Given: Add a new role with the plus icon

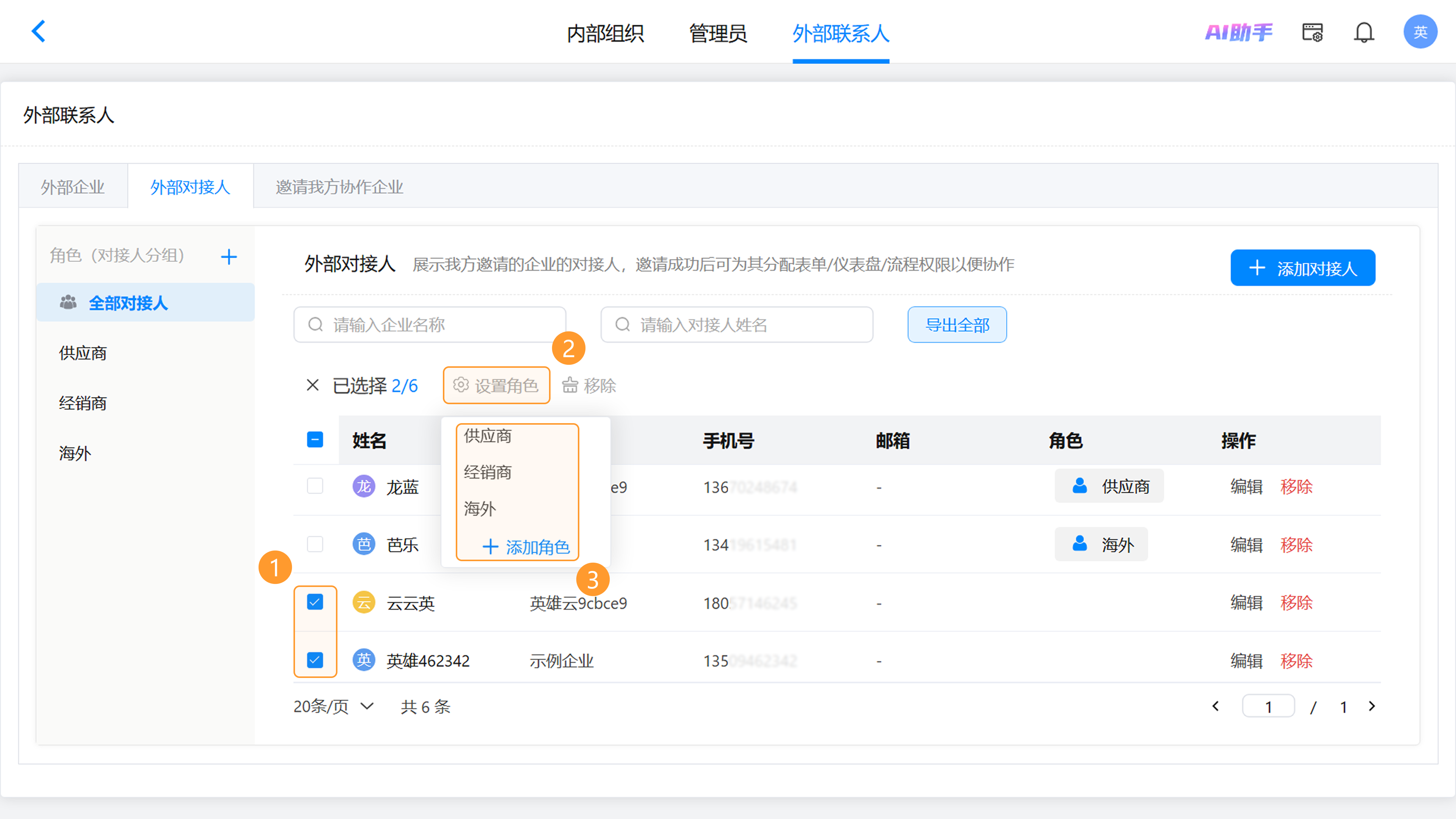Looking at the screenshot, I should 229,257.
